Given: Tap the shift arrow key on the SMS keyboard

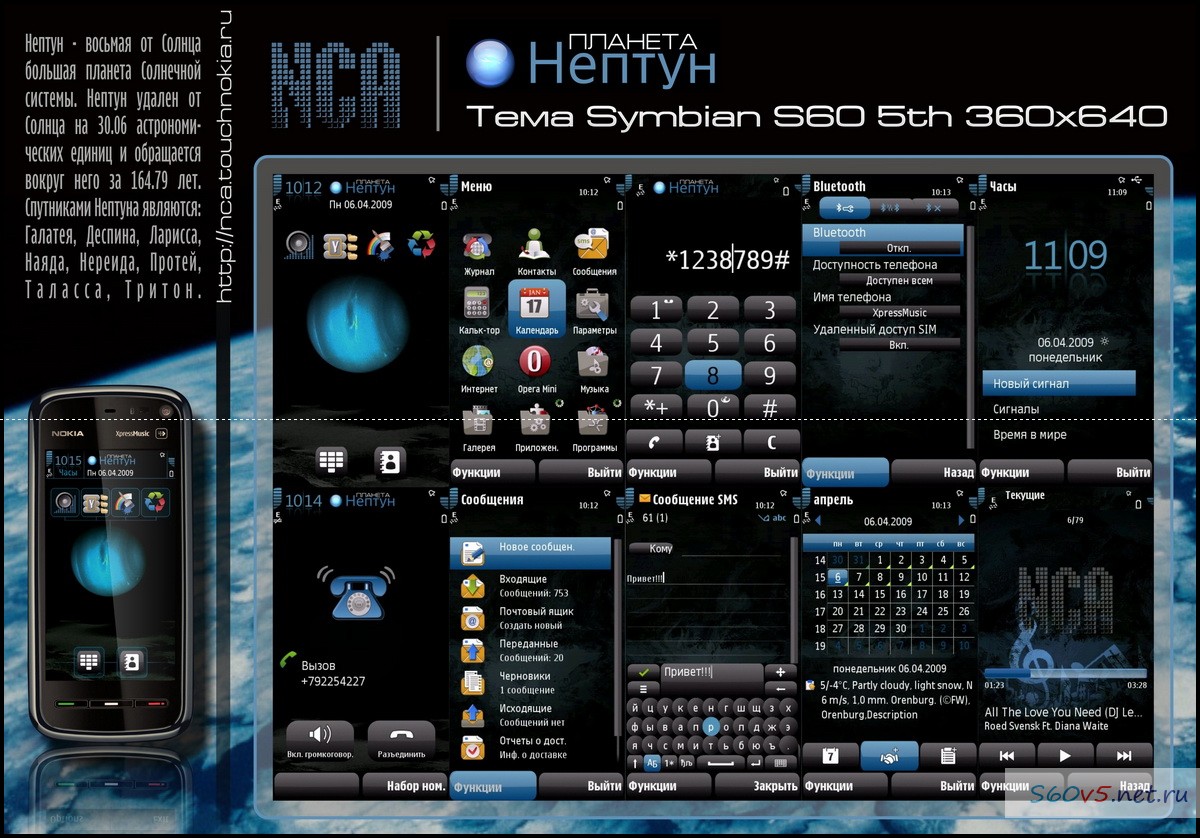Looking at the screenshot, I should click(635, 762).
